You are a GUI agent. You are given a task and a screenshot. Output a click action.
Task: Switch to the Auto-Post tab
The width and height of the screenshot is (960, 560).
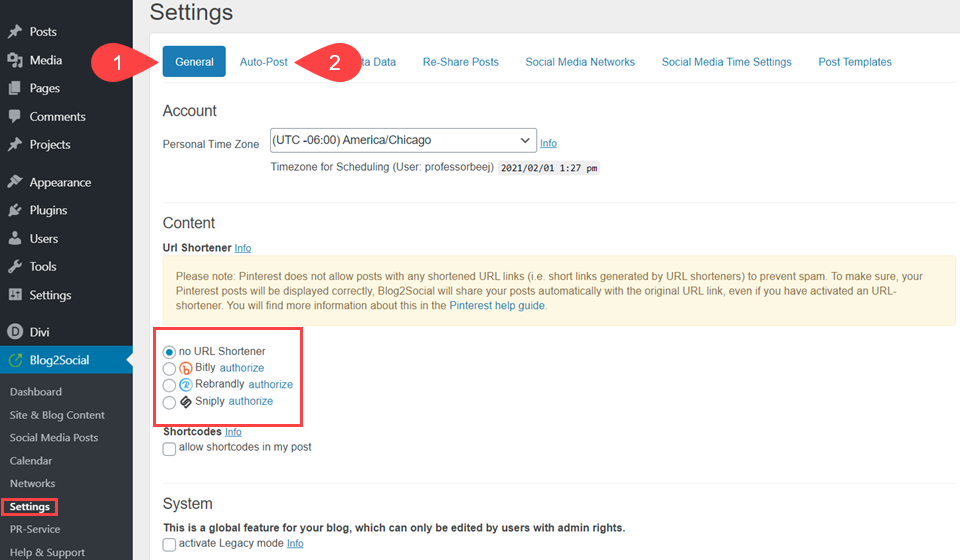click(x=264, y=62)
